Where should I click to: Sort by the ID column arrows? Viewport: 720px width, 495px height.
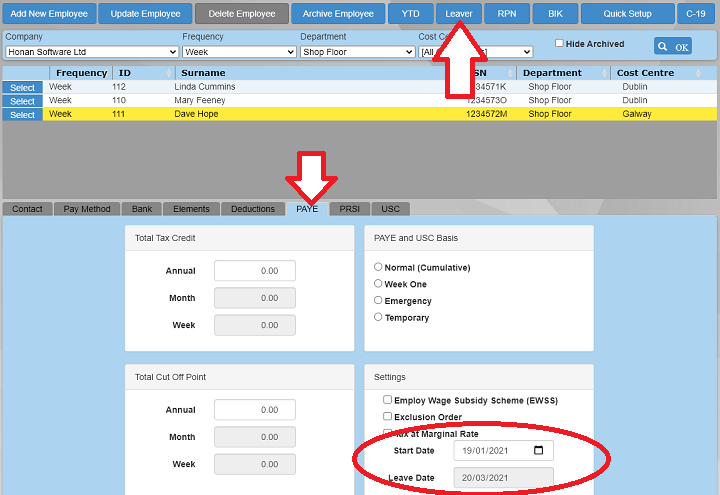click(x=167, y=73)
